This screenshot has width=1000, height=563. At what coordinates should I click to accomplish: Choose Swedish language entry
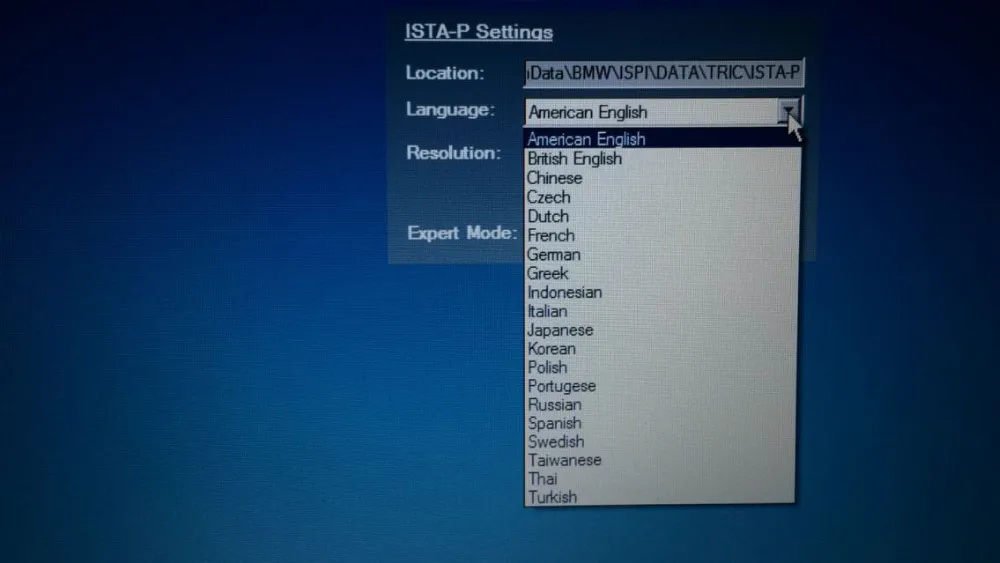coord(661,441)
